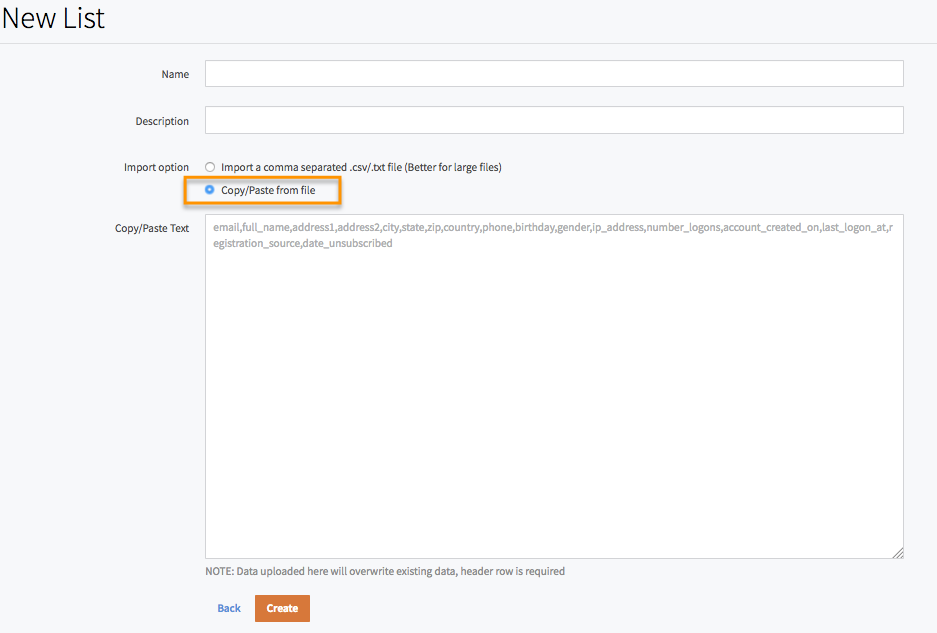Click inside the Copy/Paste Text area

(x=554, y=387)
